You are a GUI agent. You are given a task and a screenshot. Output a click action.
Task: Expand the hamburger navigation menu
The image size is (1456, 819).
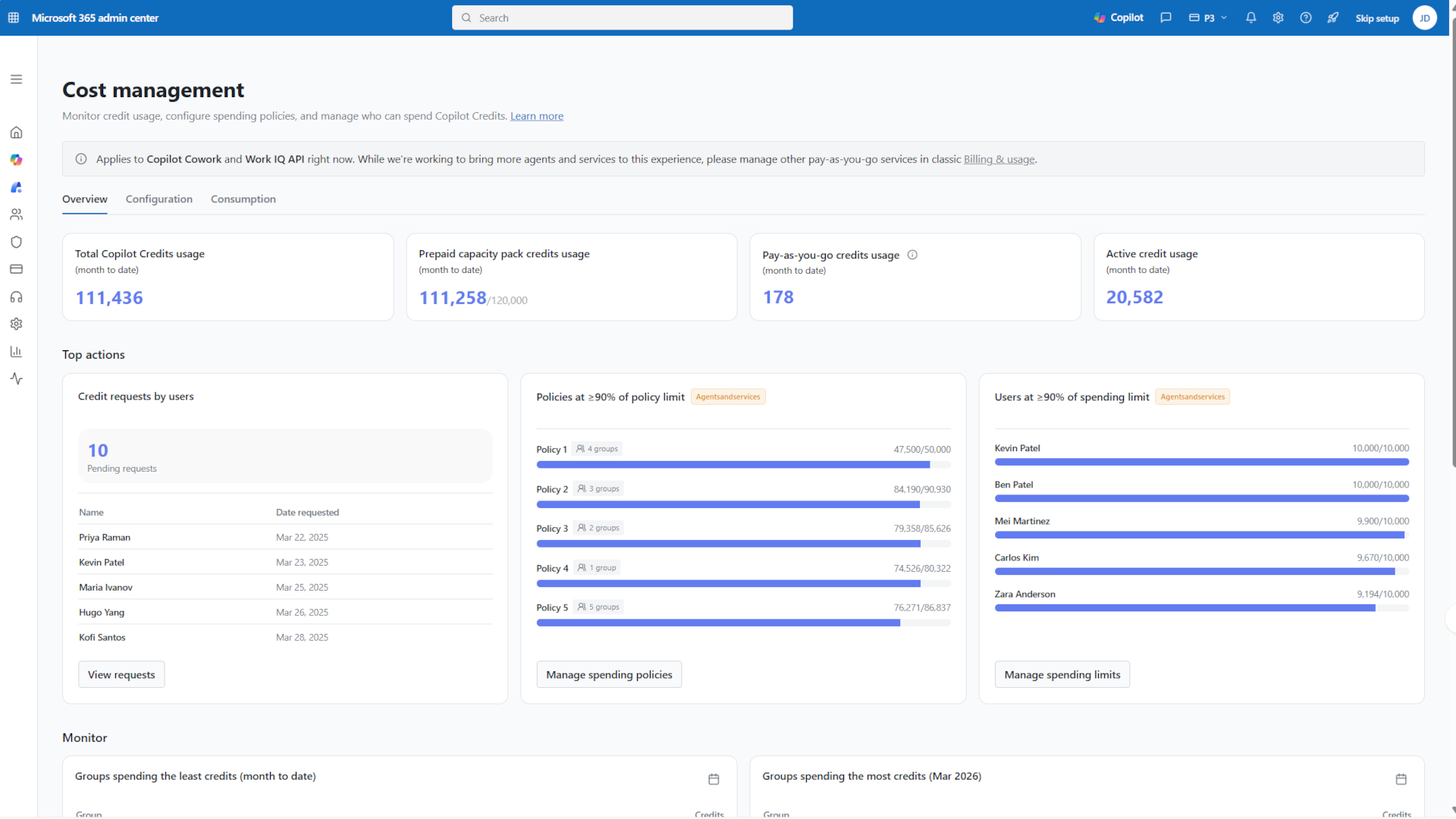click(16, 79)
